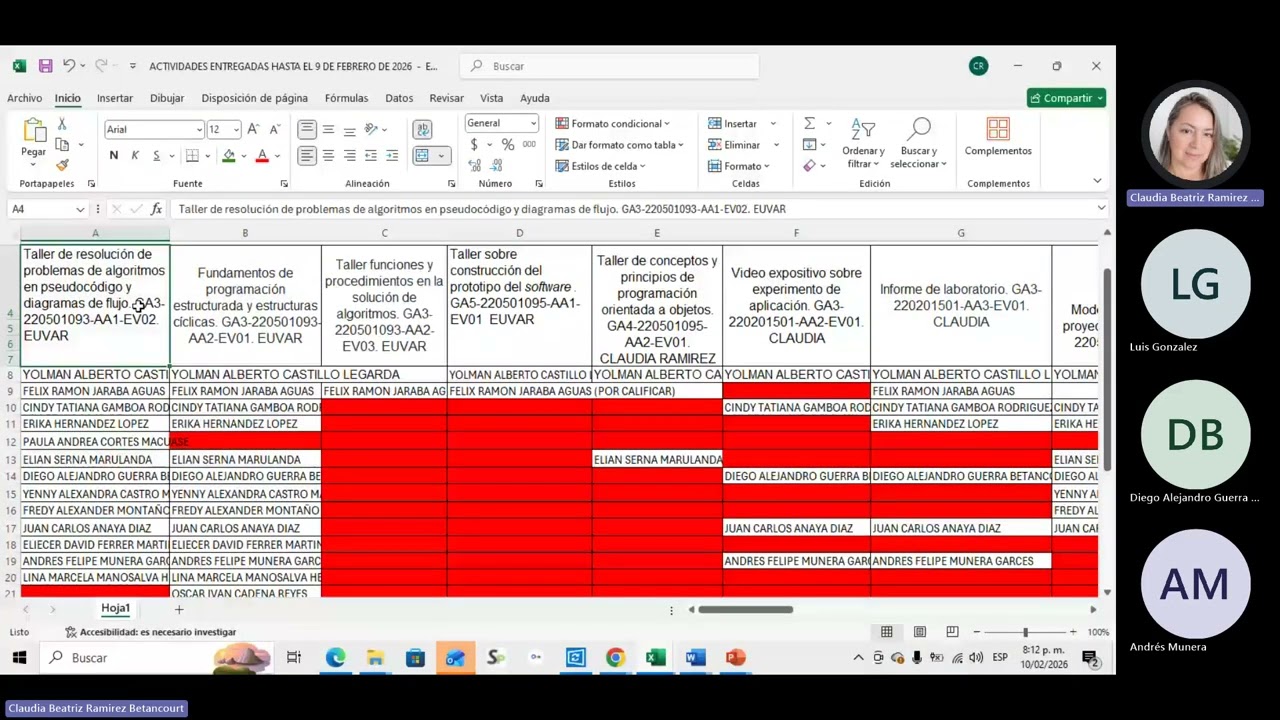Open the Arial font name dropdown
Image resolution: width=1280 pixels, height=720 pixels.
click(x=197, y=130)
